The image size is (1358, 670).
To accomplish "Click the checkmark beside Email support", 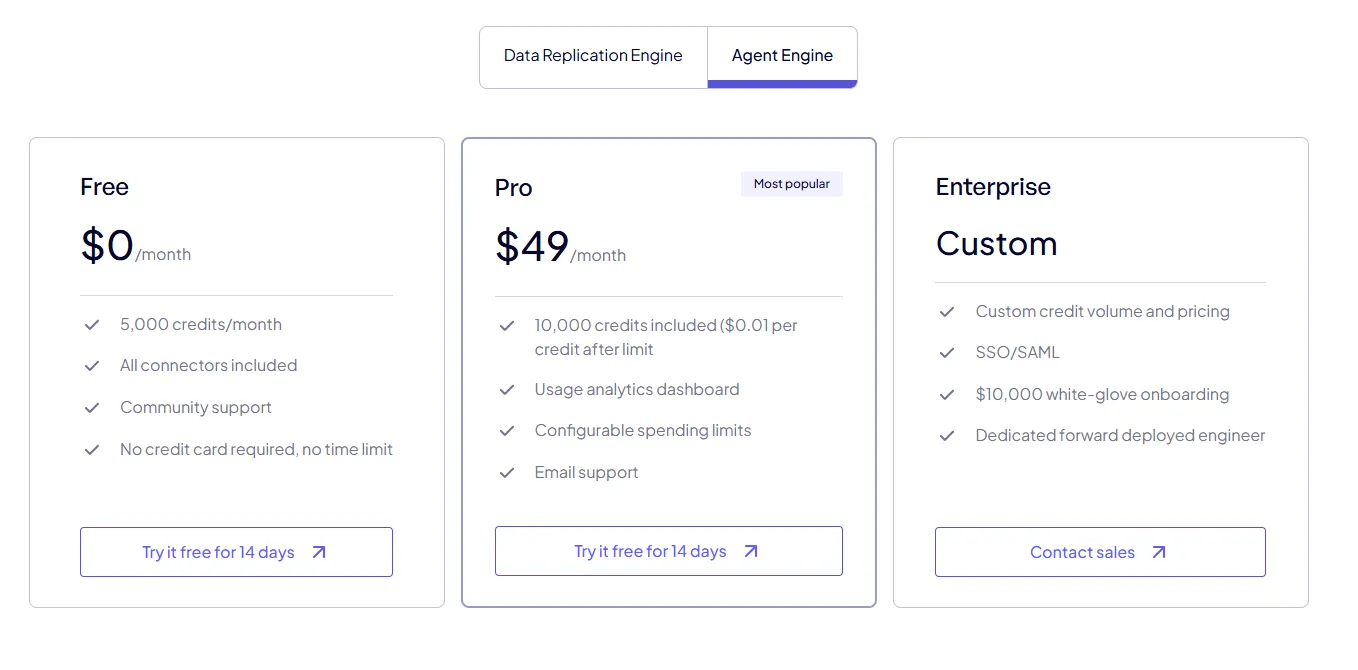I will (x=507, y=473).
